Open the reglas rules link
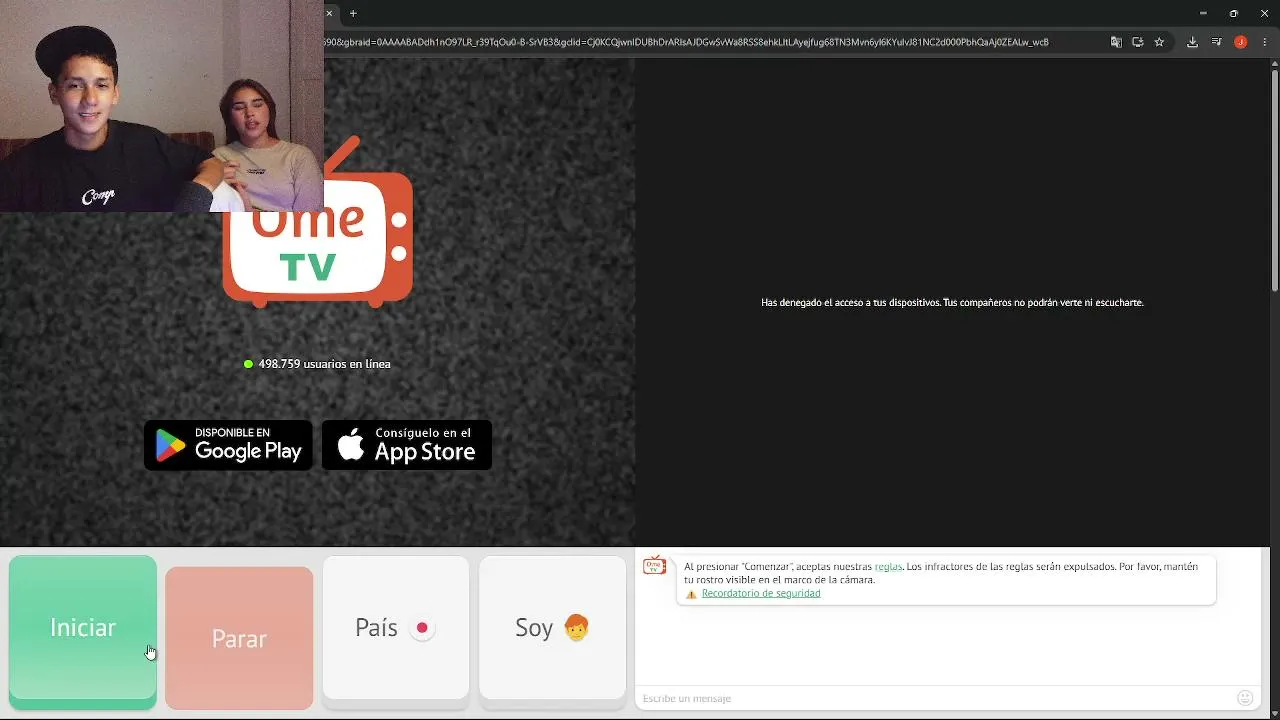 pyautogui.click(x=888, y=567)
